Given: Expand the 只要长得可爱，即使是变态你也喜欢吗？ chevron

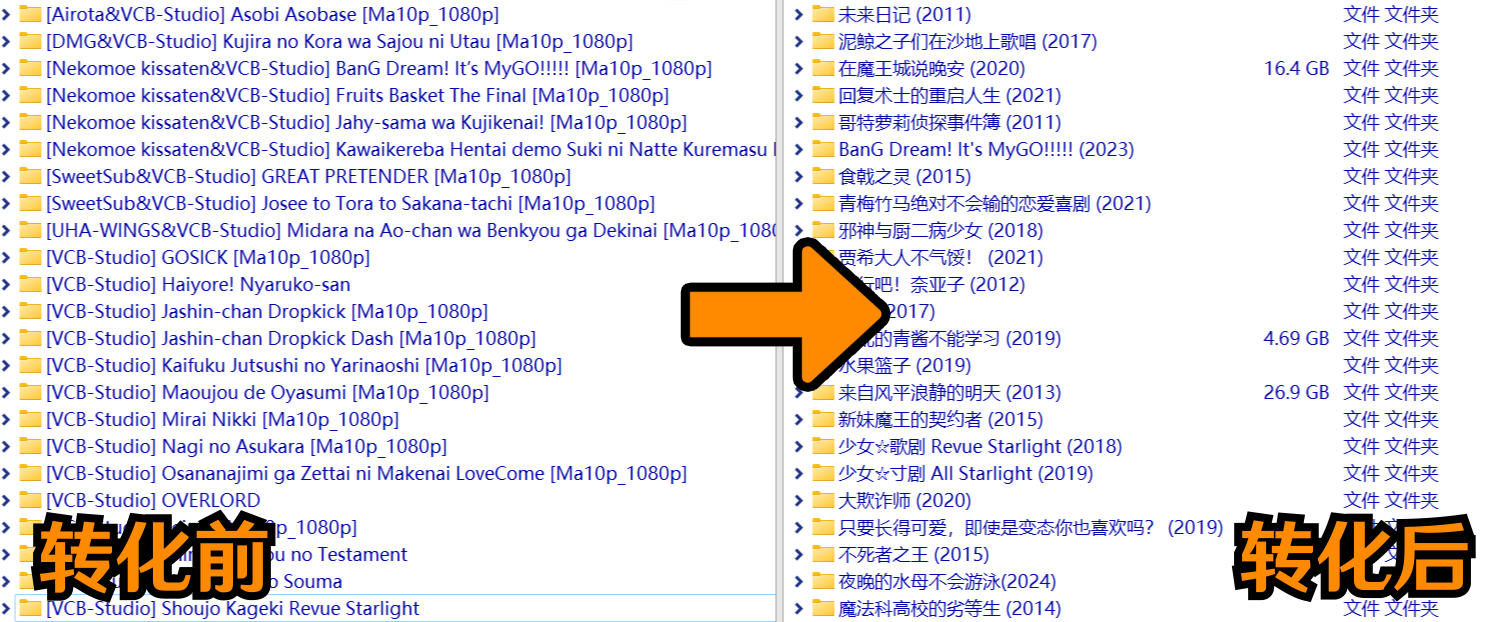Looking at the screenshot, I should 799,528.
